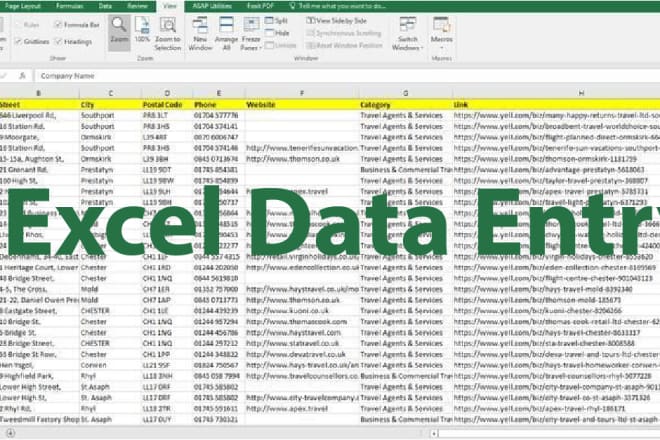Select the Link header cell
This screenshot has width=660, height=440.
(556, 104)
